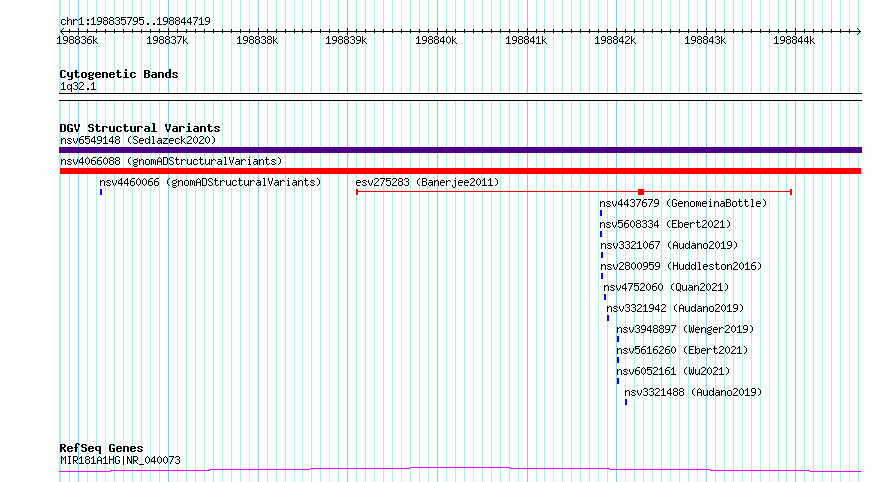
Task: Click the 198839k ruler label
Action: (x=346, y=40)
